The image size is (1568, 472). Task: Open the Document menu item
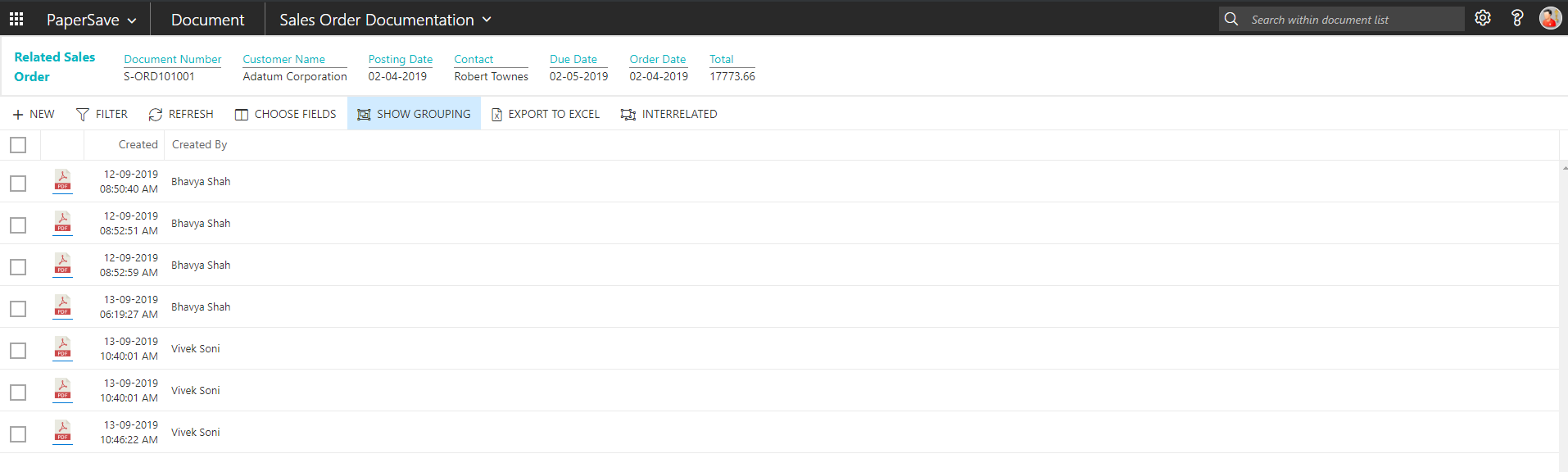click(x=207, y=20)
